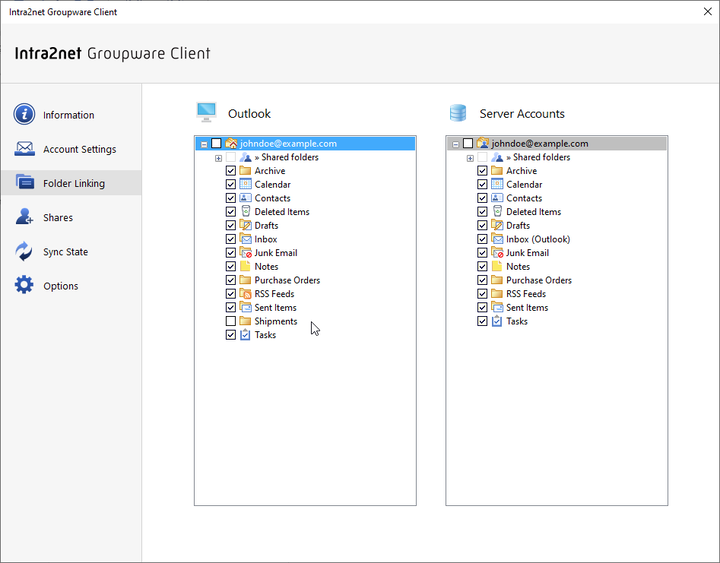The width and height of the screenshot is (720, 563).
Task: Toggle Outlook johndoe@example.com root checkbox
Action: [x=216, y=143]
